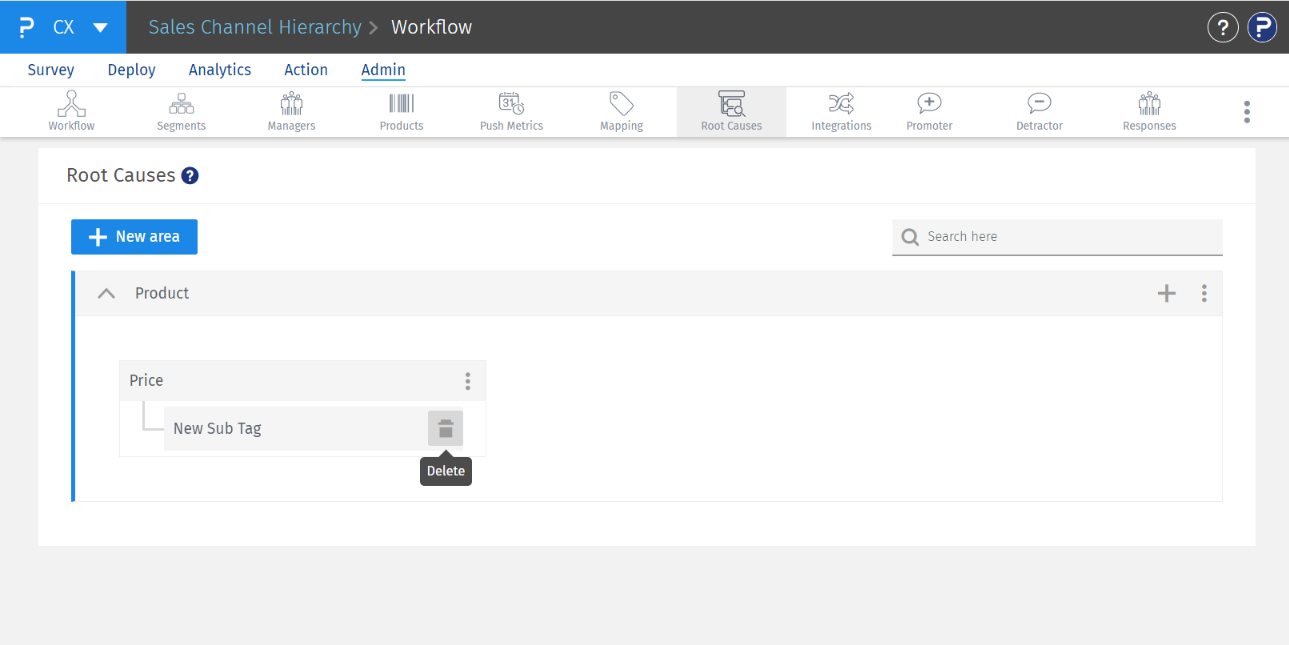Go to the Managers section

point(291,111)
